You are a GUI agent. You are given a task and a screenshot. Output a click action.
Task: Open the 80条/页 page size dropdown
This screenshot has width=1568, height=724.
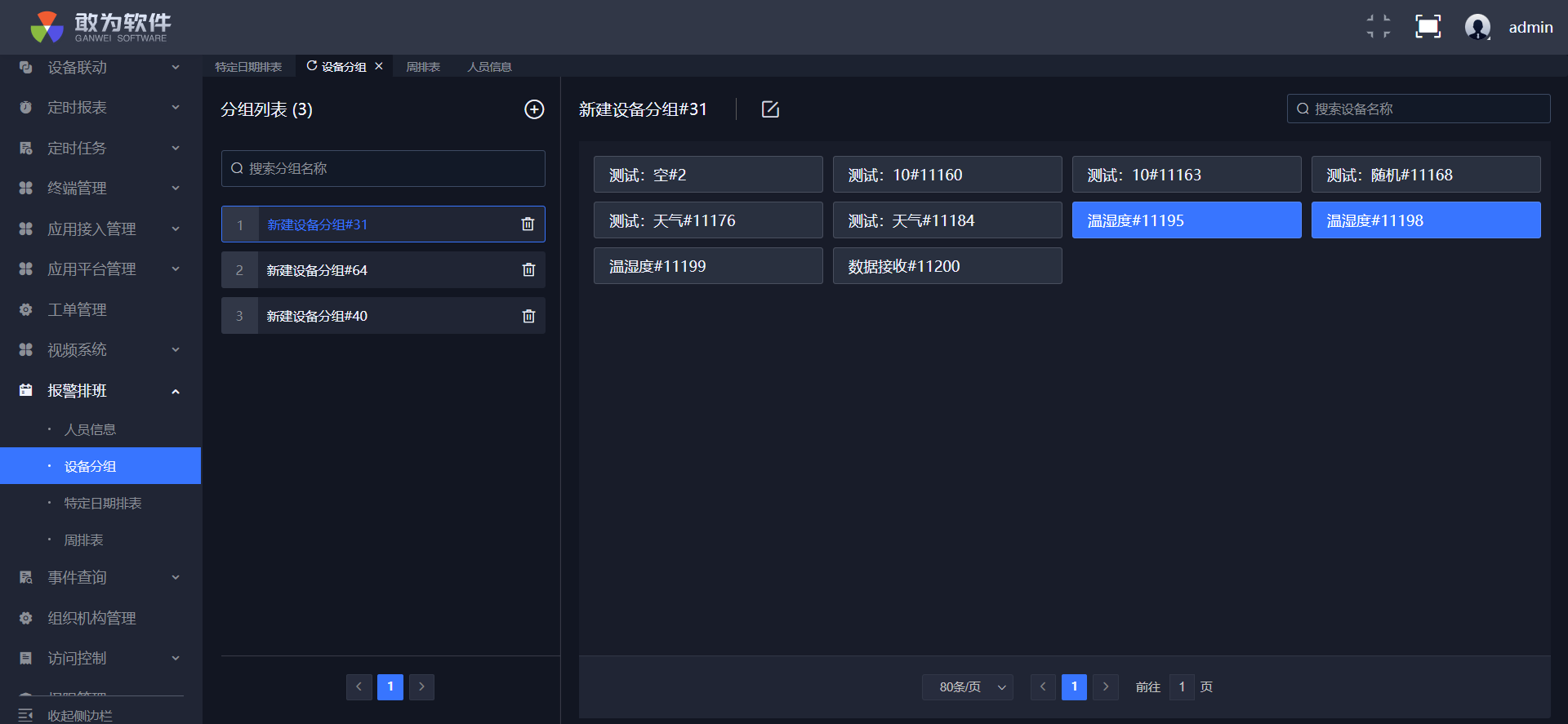(968, 687)
